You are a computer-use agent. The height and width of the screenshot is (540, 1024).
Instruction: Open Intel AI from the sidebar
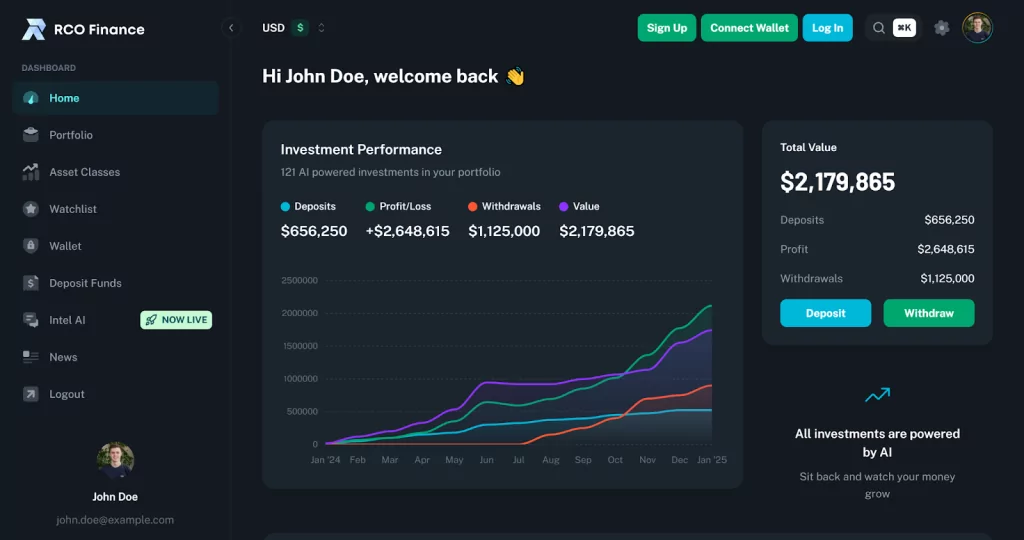tap(67, 320)
